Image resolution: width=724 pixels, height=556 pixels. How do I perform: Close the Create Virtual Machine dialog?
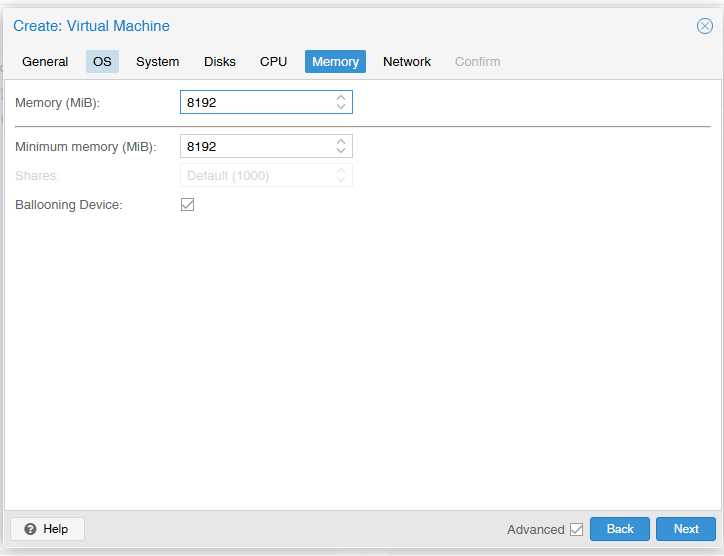pyautogui.click(x=705, y=26)
